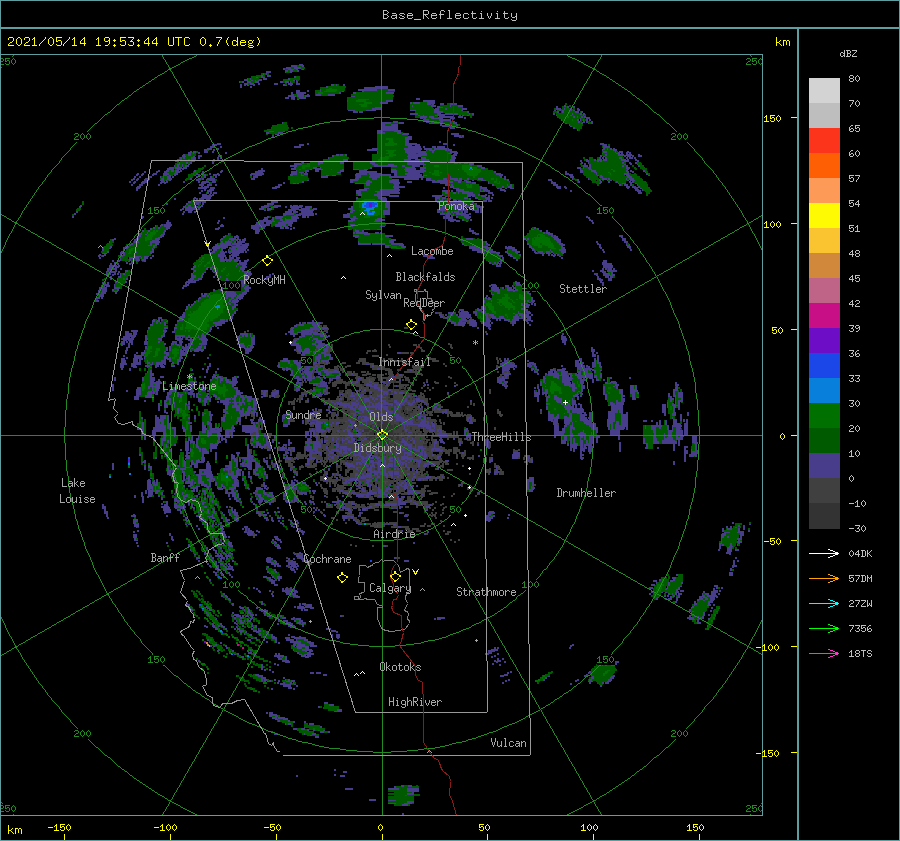Pick the red 60–65 dBZ swatch
This screenshot has width=900, height=841.
pyautogui.click(x=824, y=141)
